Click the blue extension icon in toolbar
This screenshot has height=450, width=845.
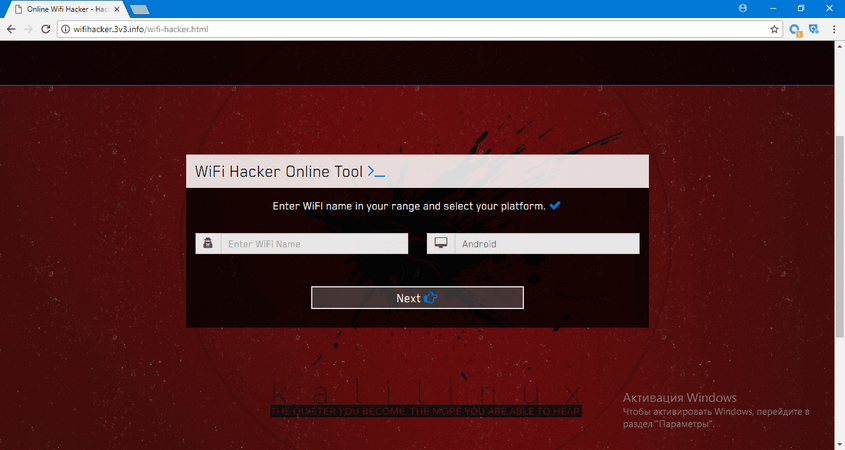796,30
